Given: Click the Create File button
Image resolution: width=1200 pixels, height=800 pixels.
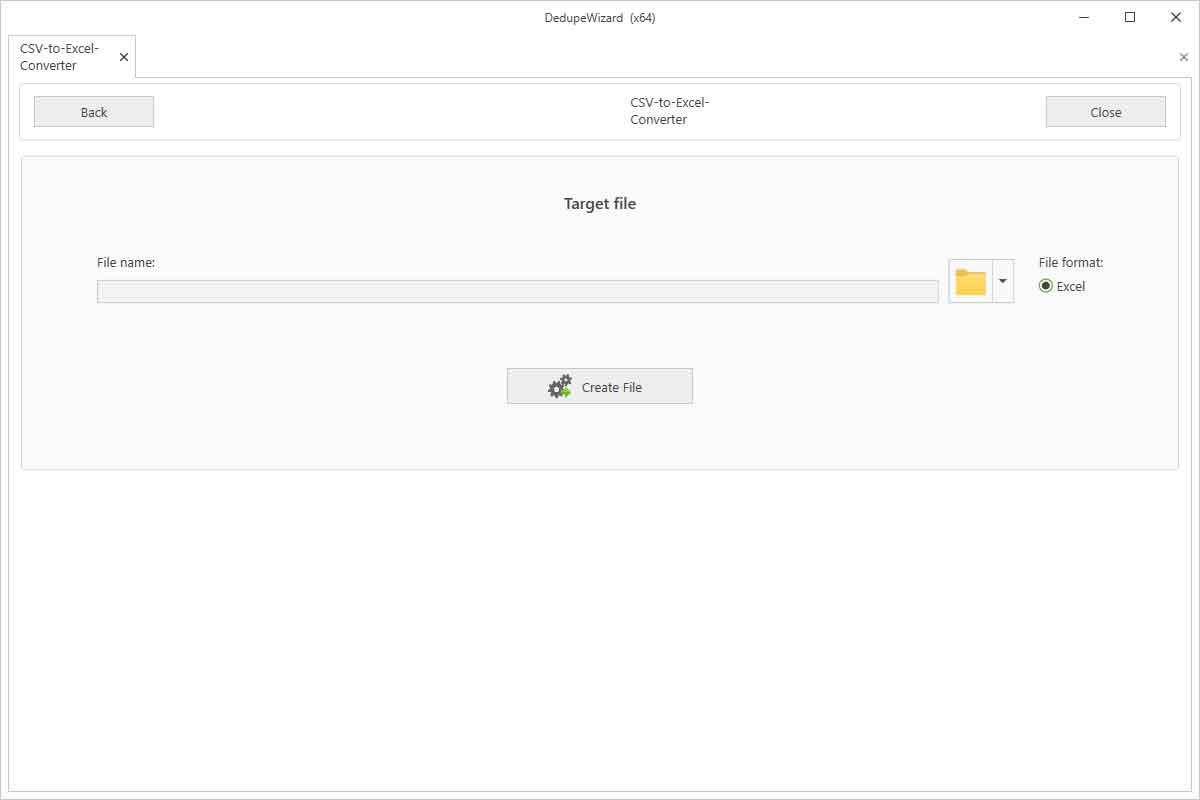Looking at the screenshot, I should pyautogui.click(x=600, y=385).
